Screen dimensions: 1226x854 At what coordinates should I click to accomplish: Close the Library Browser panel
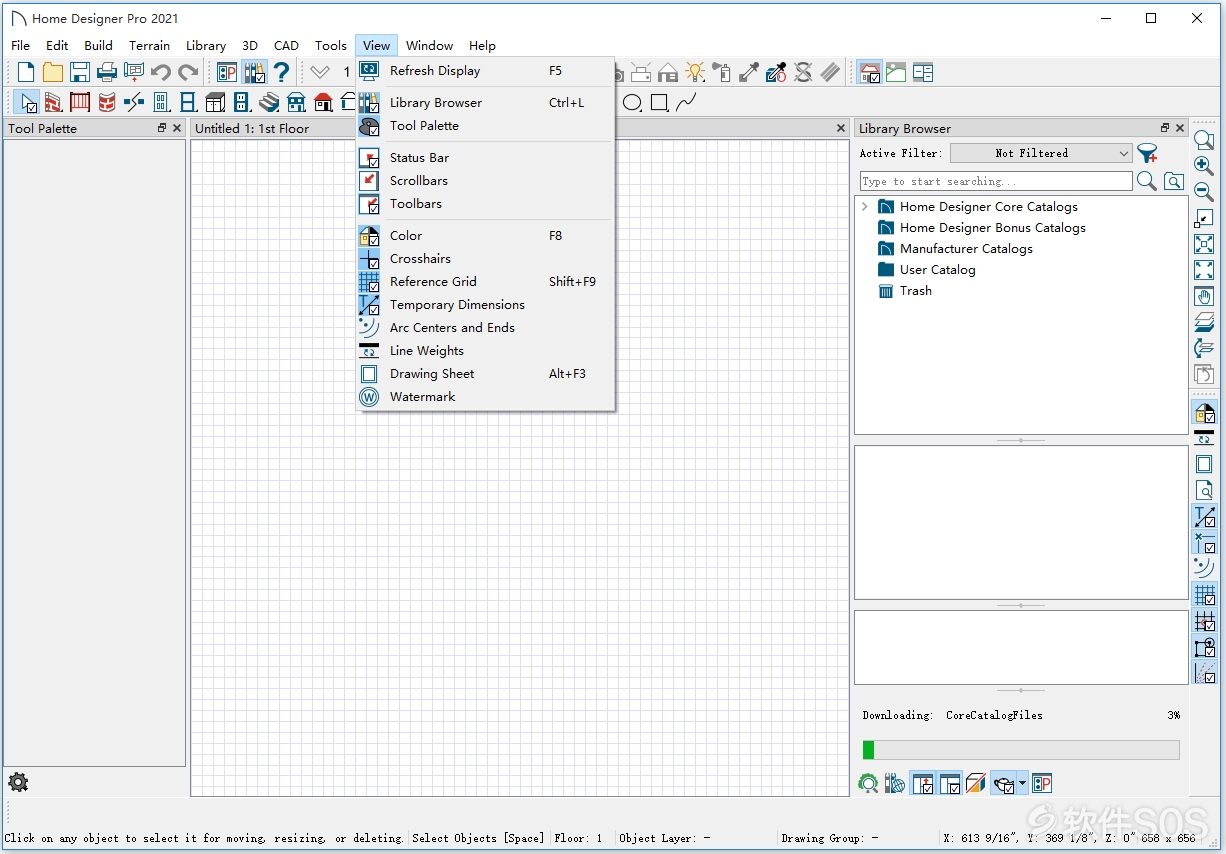pyautogui.click(x=1180, y=128)
